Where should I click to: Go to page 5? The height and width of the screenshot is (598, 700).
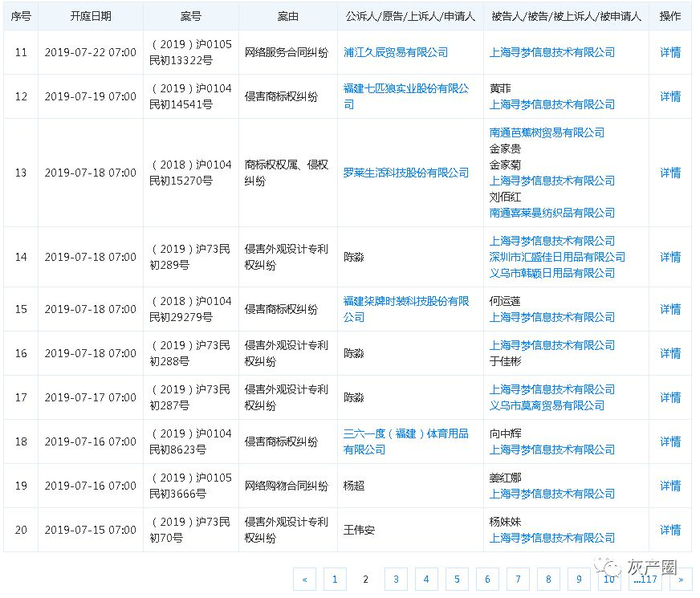pos(457,579)
